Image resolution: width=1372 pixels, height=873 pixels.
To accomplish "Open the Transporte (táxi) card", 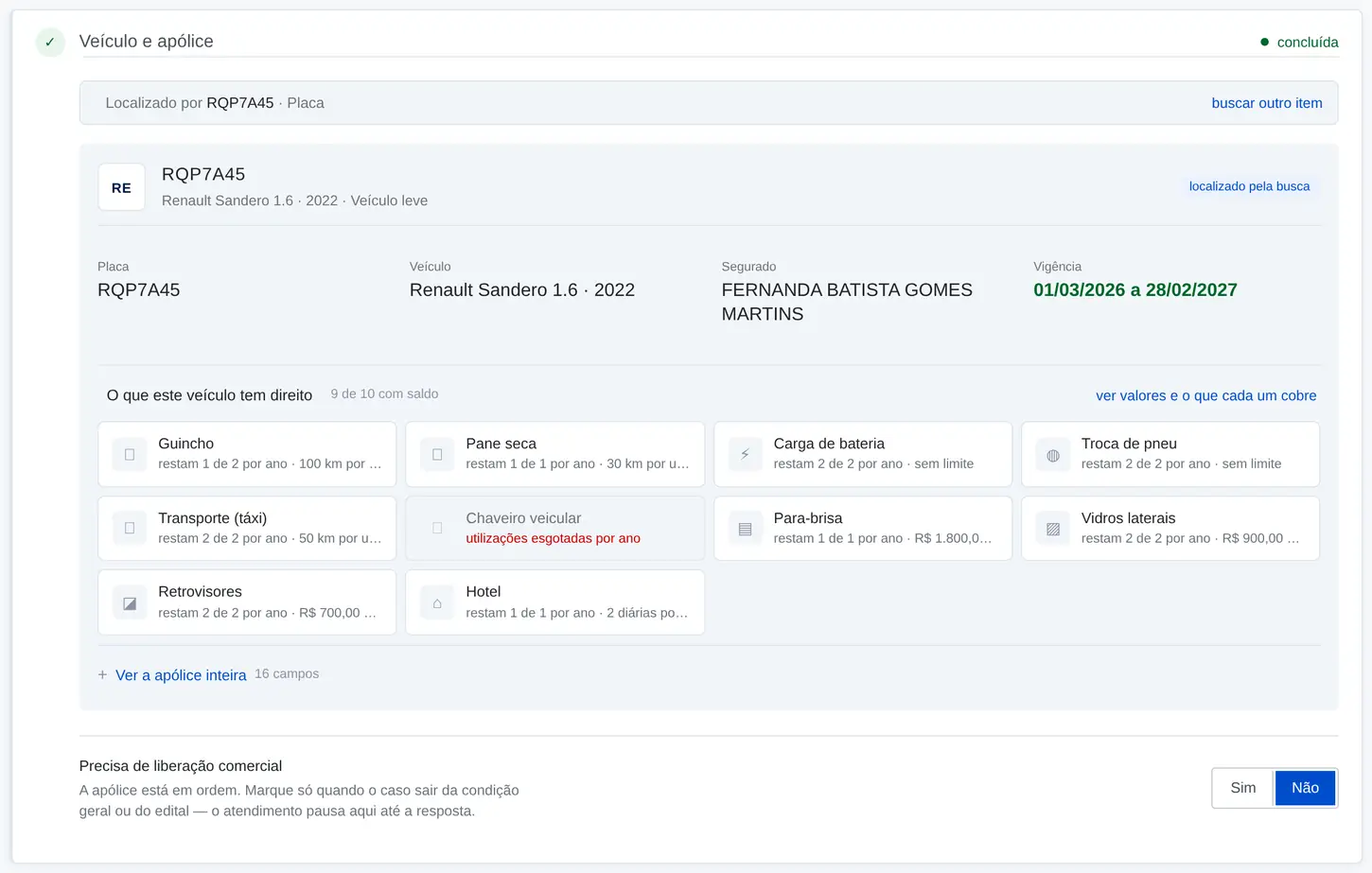I will click(x=247, y=529).
